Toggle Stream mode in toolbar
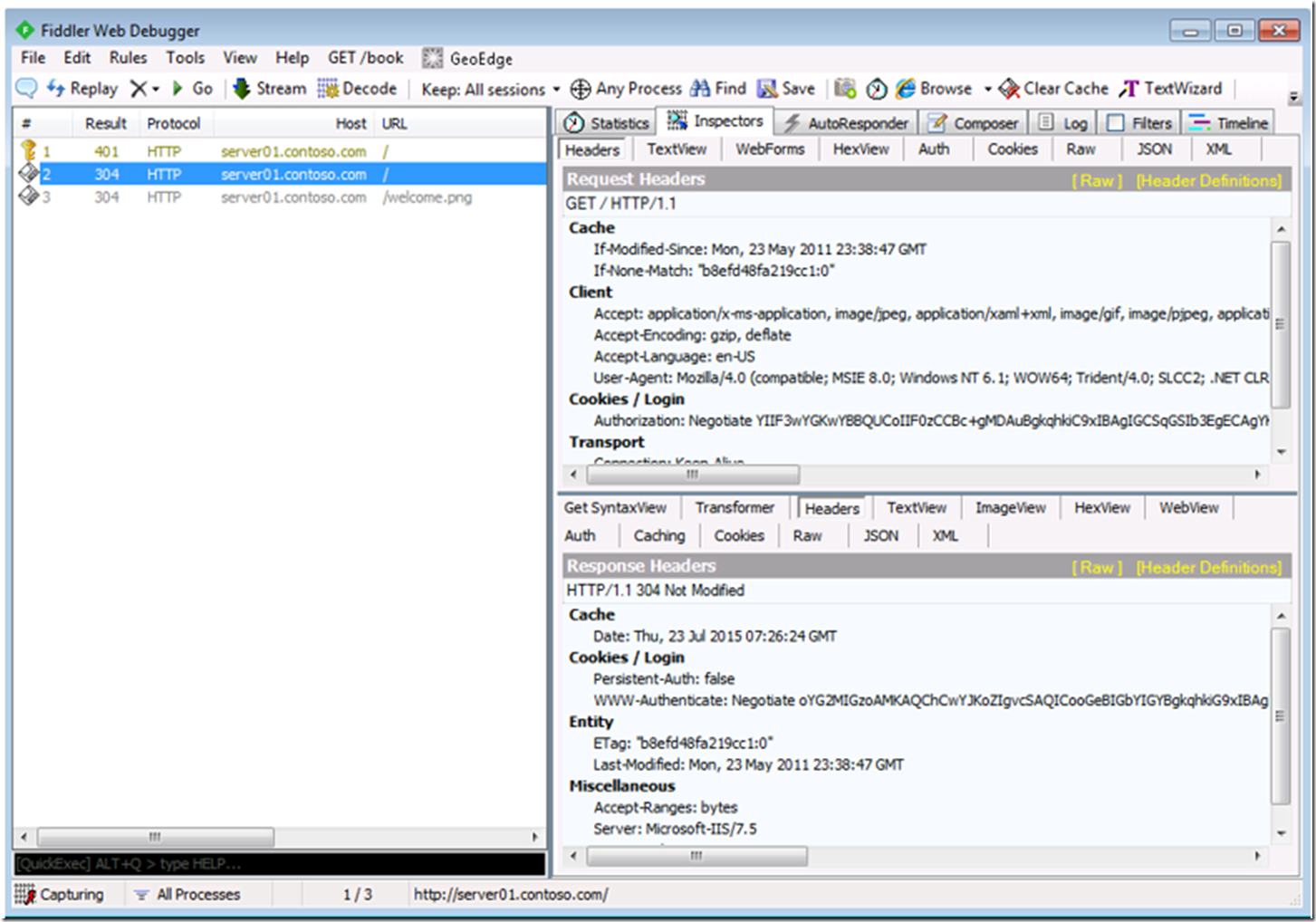 (270, 89)
